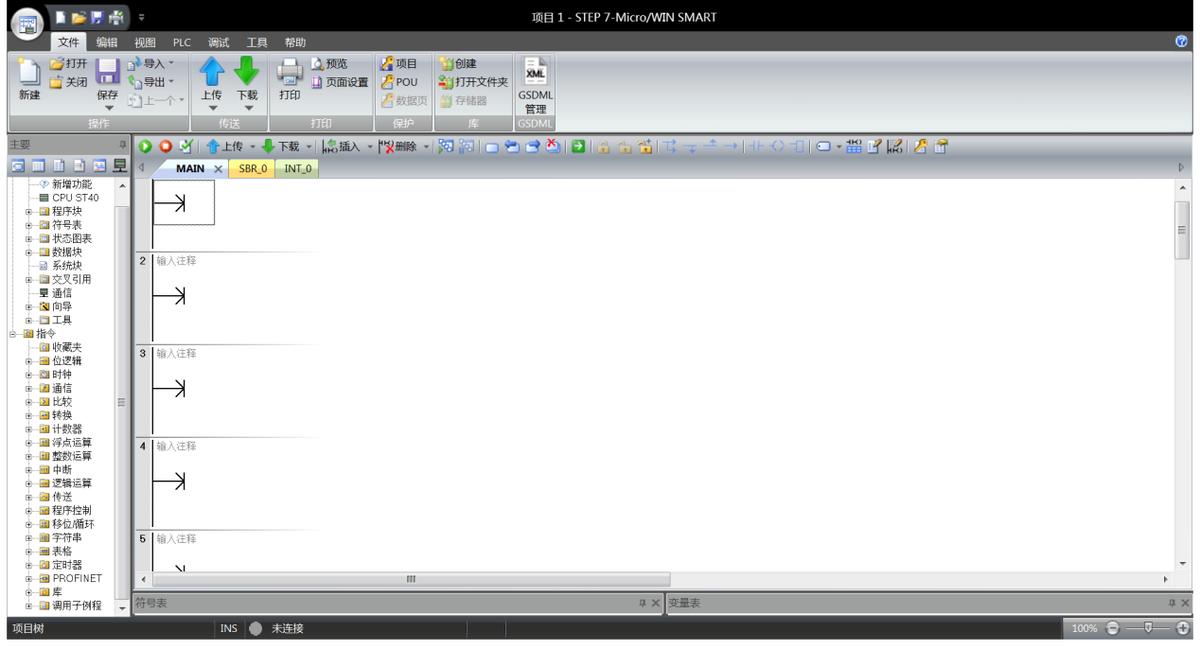
Task: Select 通信 item under project tree
Action: pos(54,293)
